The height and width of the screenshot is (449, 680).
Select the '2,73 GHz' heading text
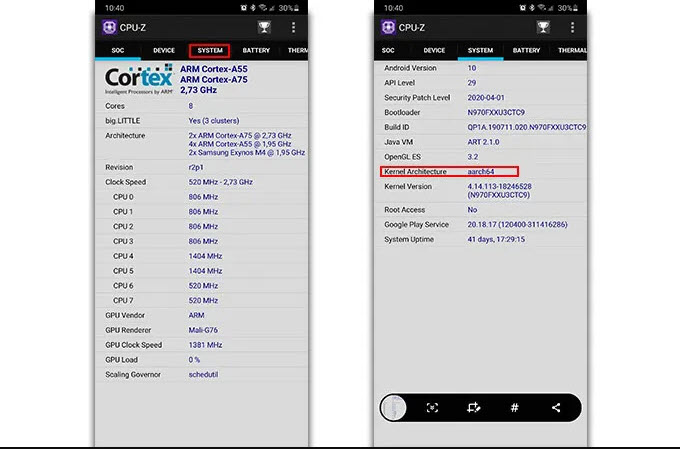pyautogui.click(x=198, y=90)
